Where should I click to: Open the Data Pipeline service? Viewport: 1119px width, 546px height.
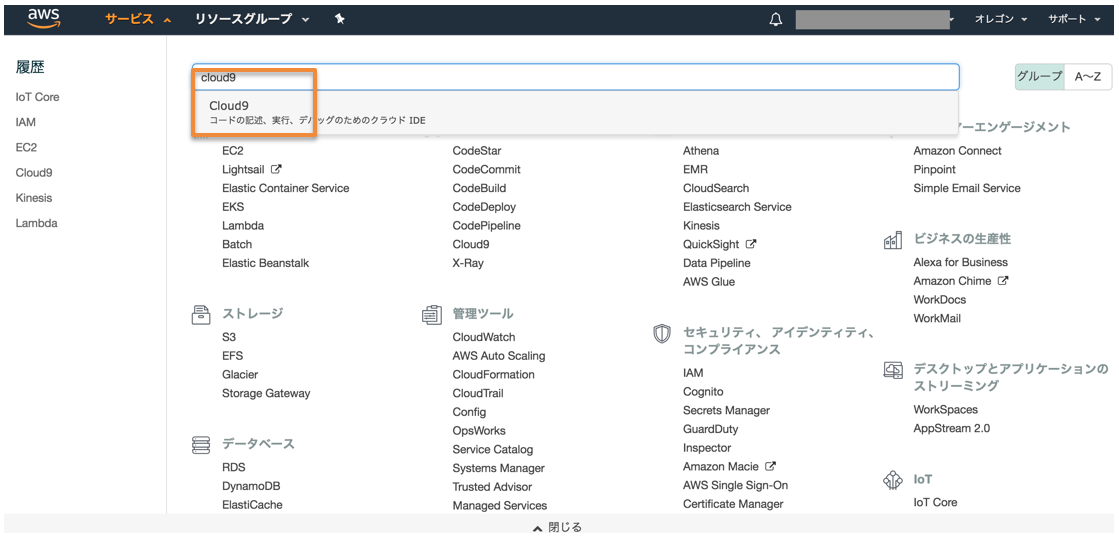pyautogui.click(x=717, y=263)
